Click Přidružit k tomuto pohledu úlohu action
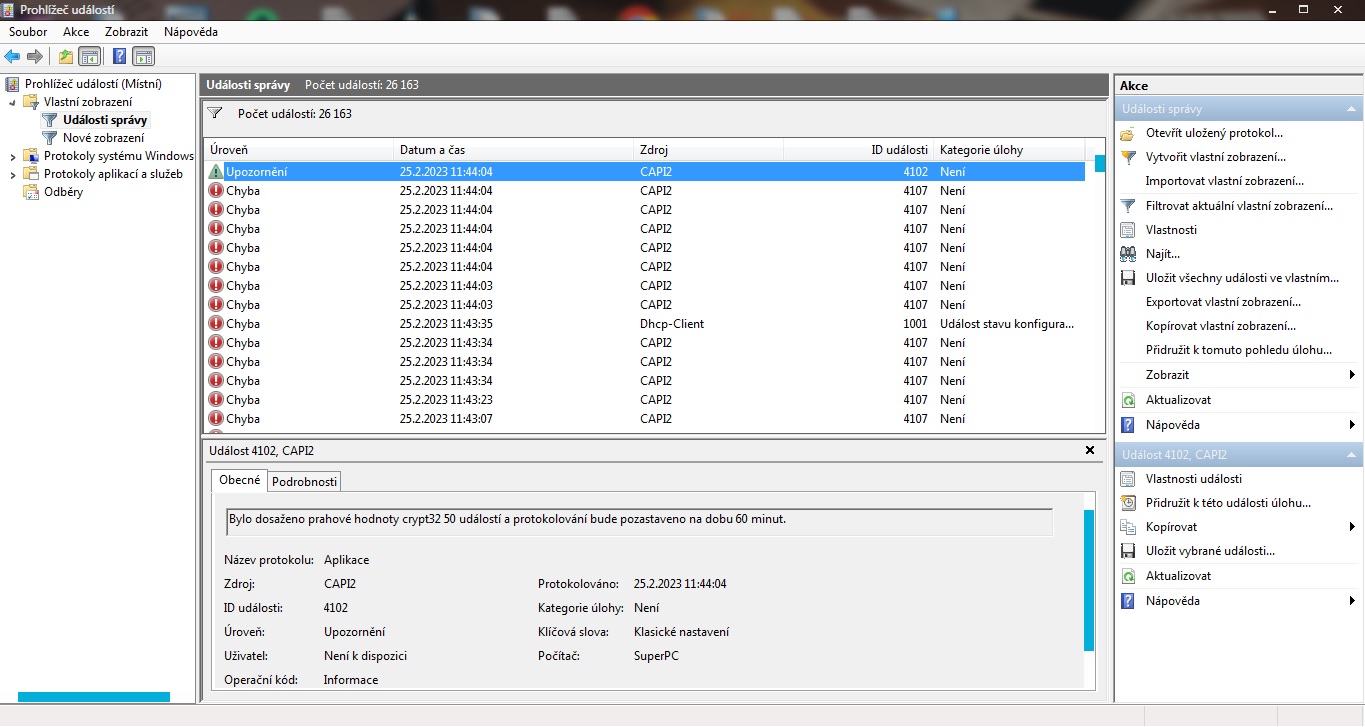 click(x=1239, y=350)
